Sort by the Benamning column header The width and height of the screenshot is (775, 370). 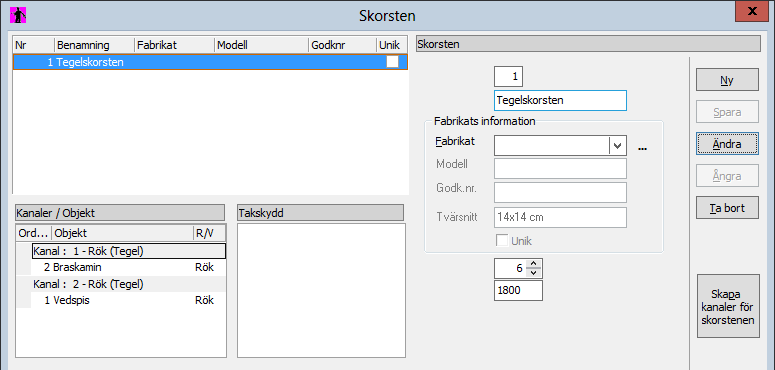point(94,45)
